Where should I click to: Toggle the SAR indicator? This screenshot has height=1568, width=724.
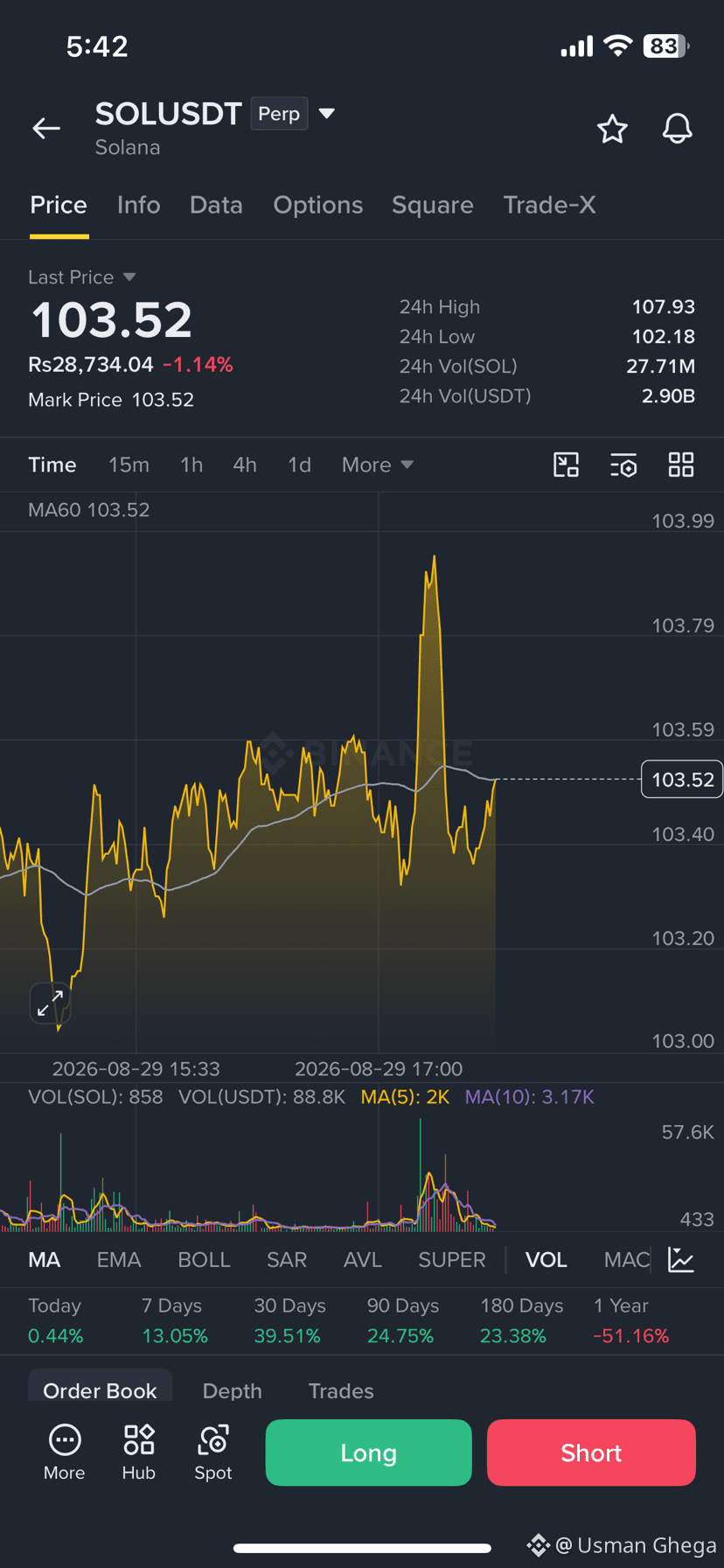coord(287,1260)
